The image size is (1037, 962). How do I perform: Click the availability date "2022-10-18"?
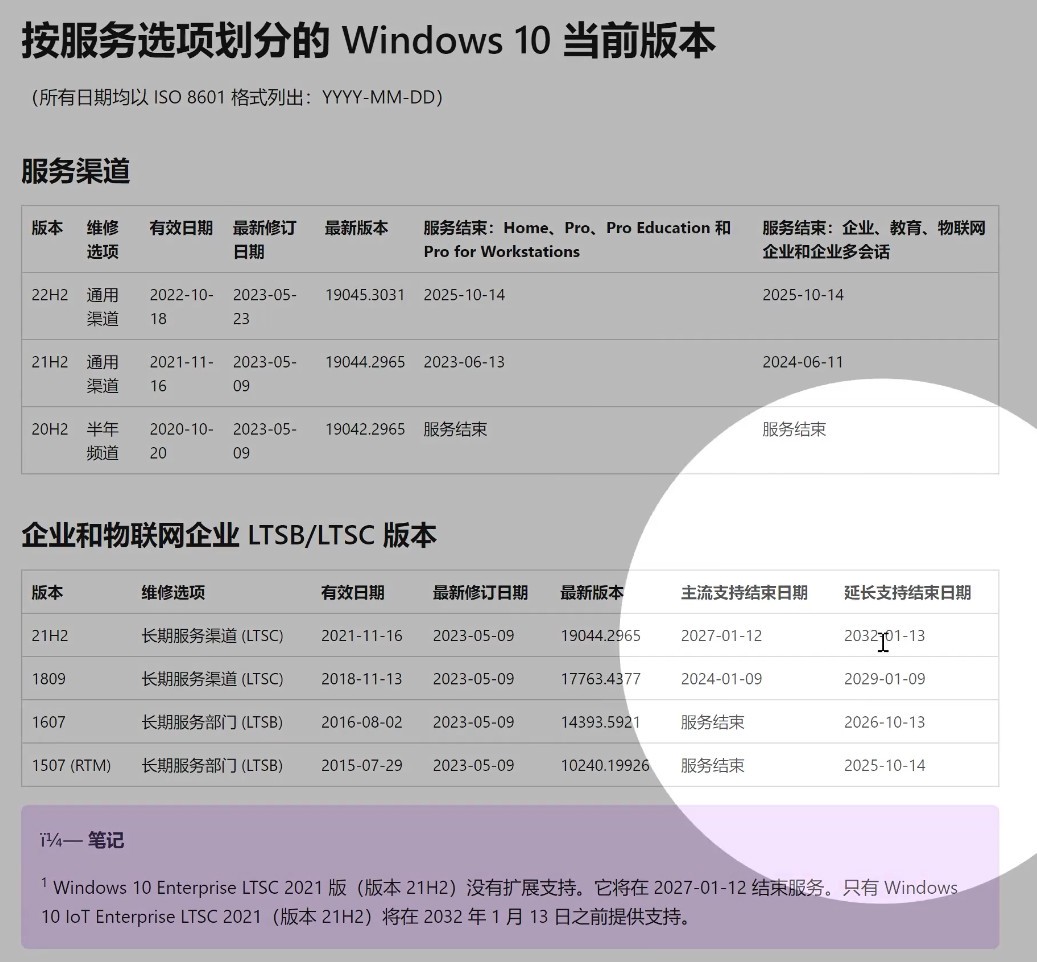coord(181,307)
